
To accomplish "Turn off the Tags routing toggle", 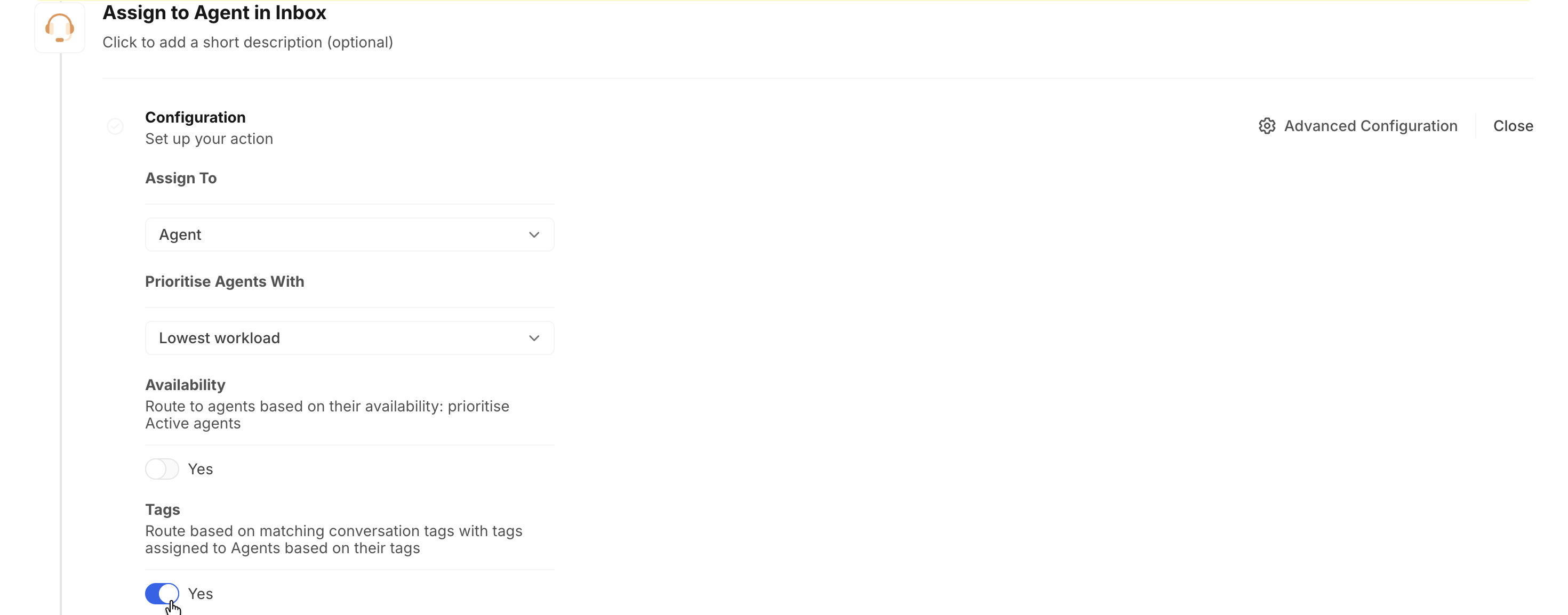I will click(x=162, y=593).
